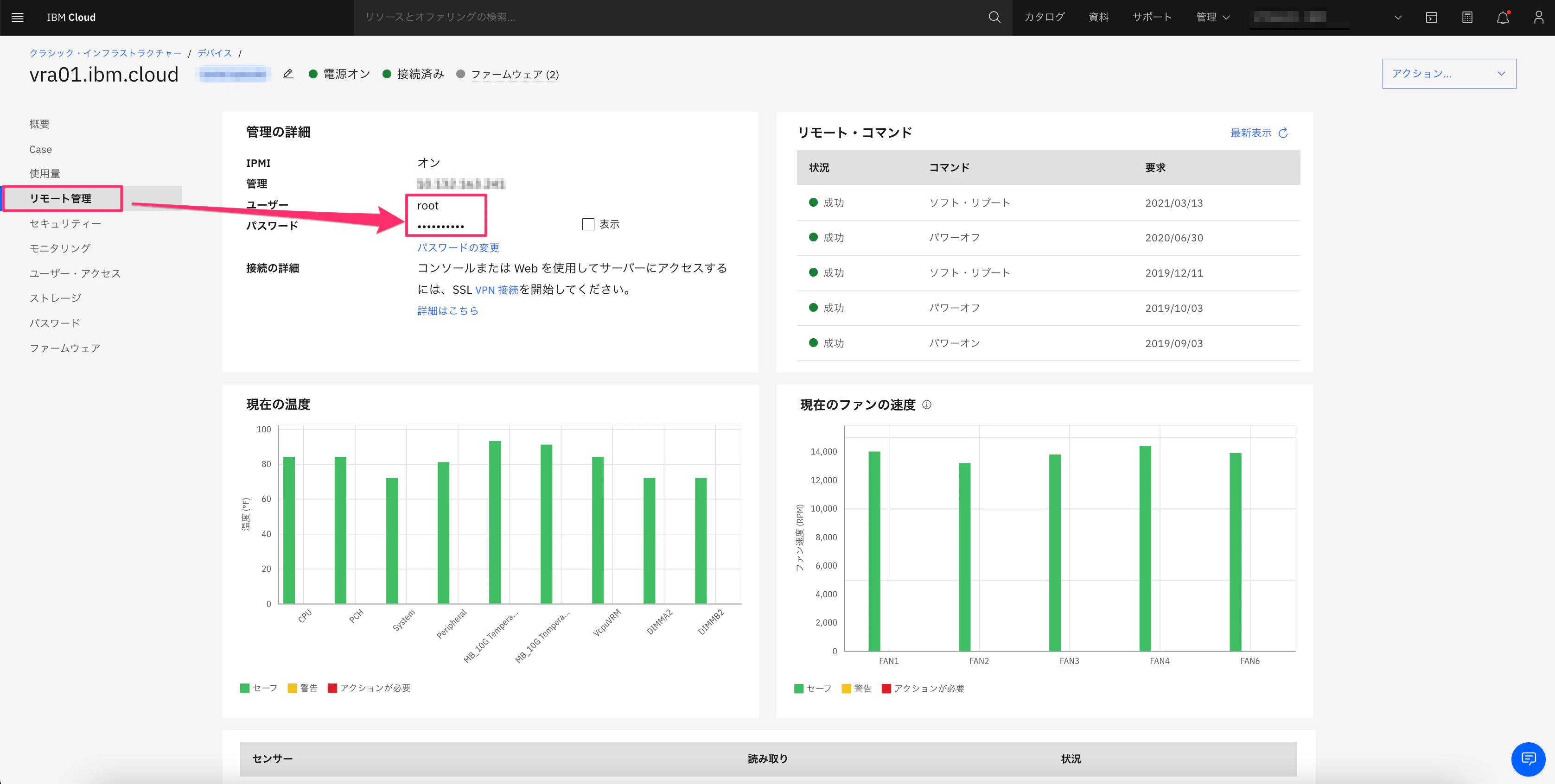
Task: Click the パスワードの変更 link
Action: 458,247
